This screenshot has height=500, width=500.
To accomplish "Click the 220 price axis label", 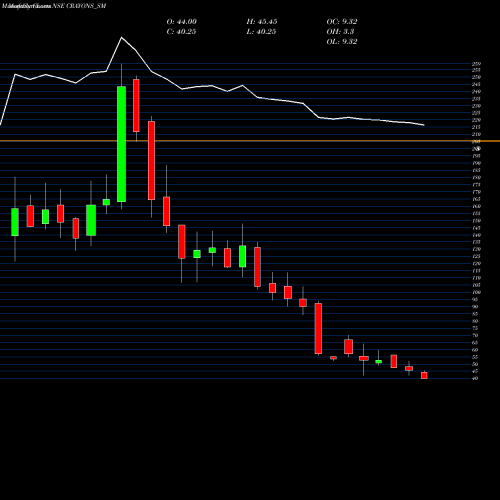I will tap(476, 120).
